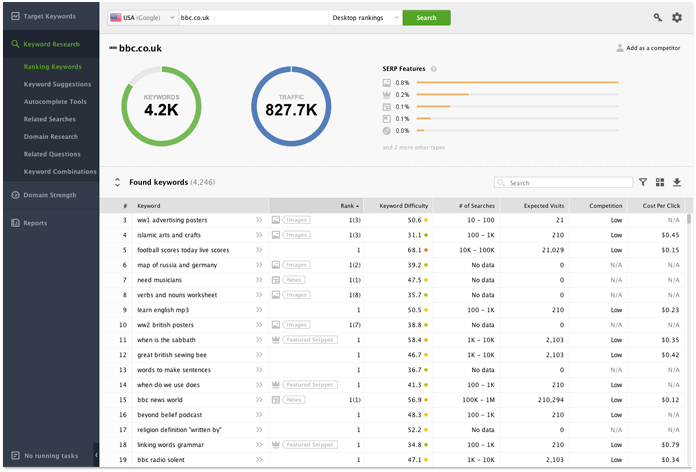
Task: Click the grid view icon above the table
Action: (x=660, y=183)
